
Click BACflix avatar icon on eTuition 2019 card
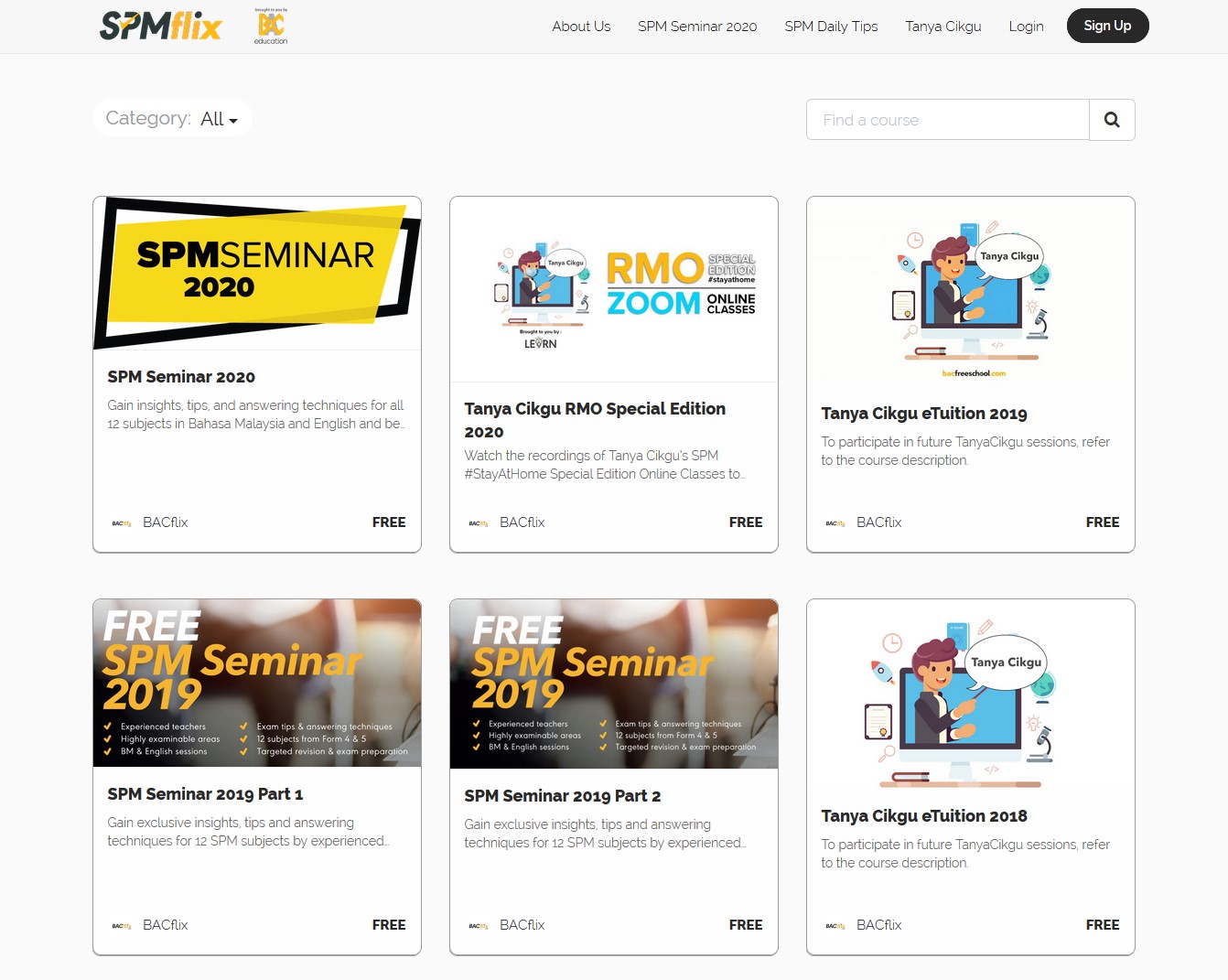pyautogui.click(x=835, y=523)
